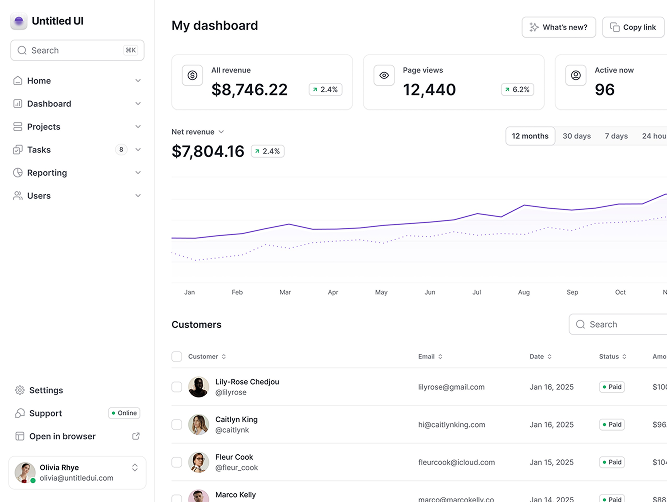
Task: Click the Page views 6.2% change badge
Action: [517, 89]
